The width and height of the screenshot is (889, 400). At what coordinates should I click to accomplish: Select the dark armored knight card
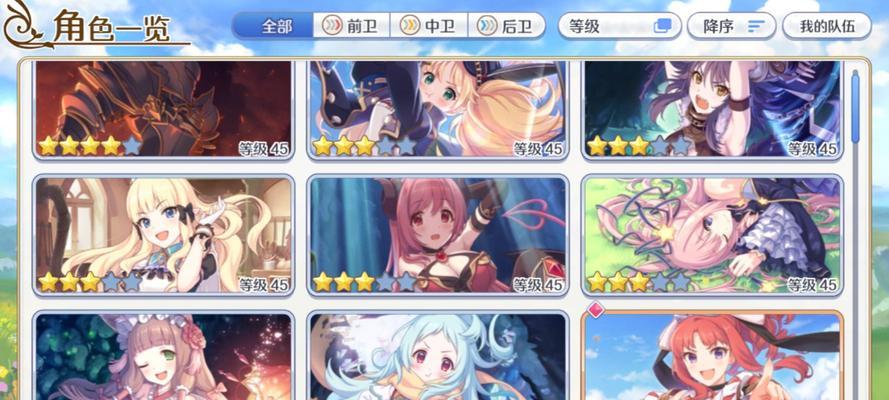163,109
